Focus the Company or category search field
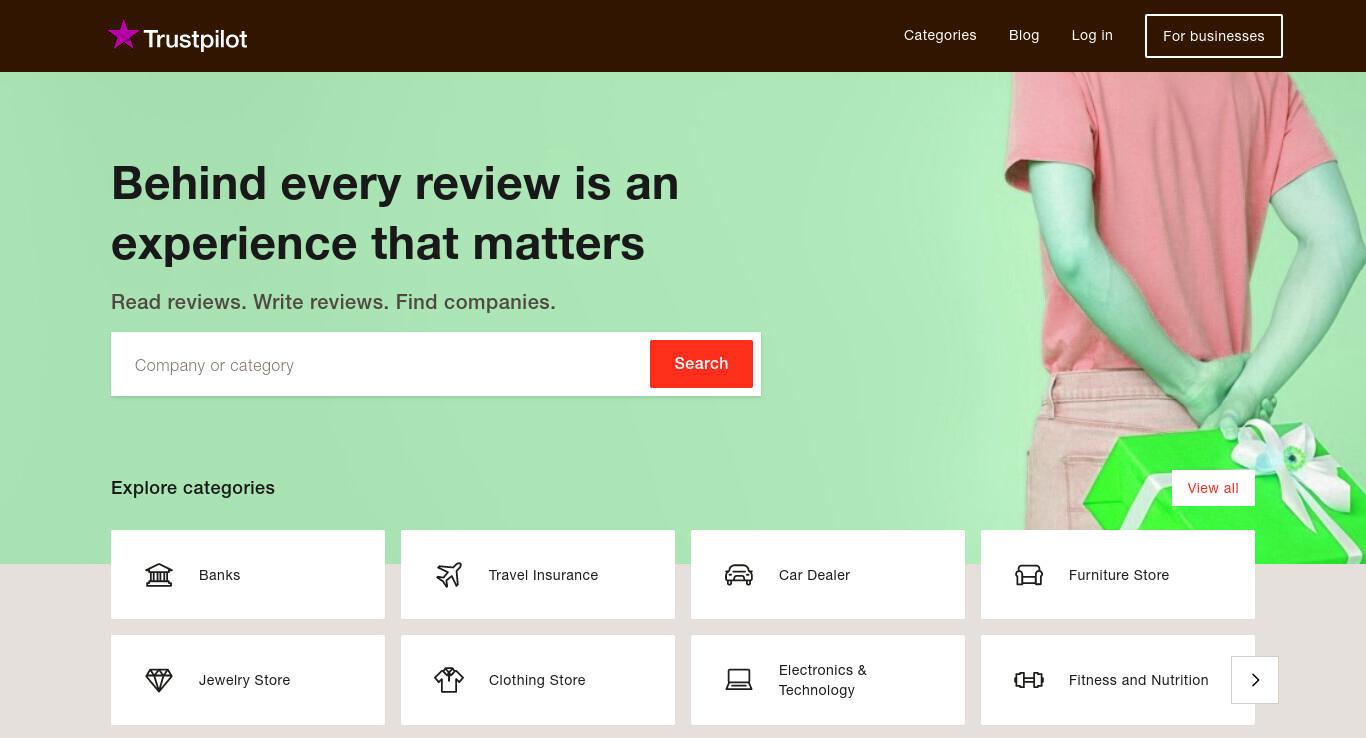This screenshot has width=1366, height=738. [380, 365]
